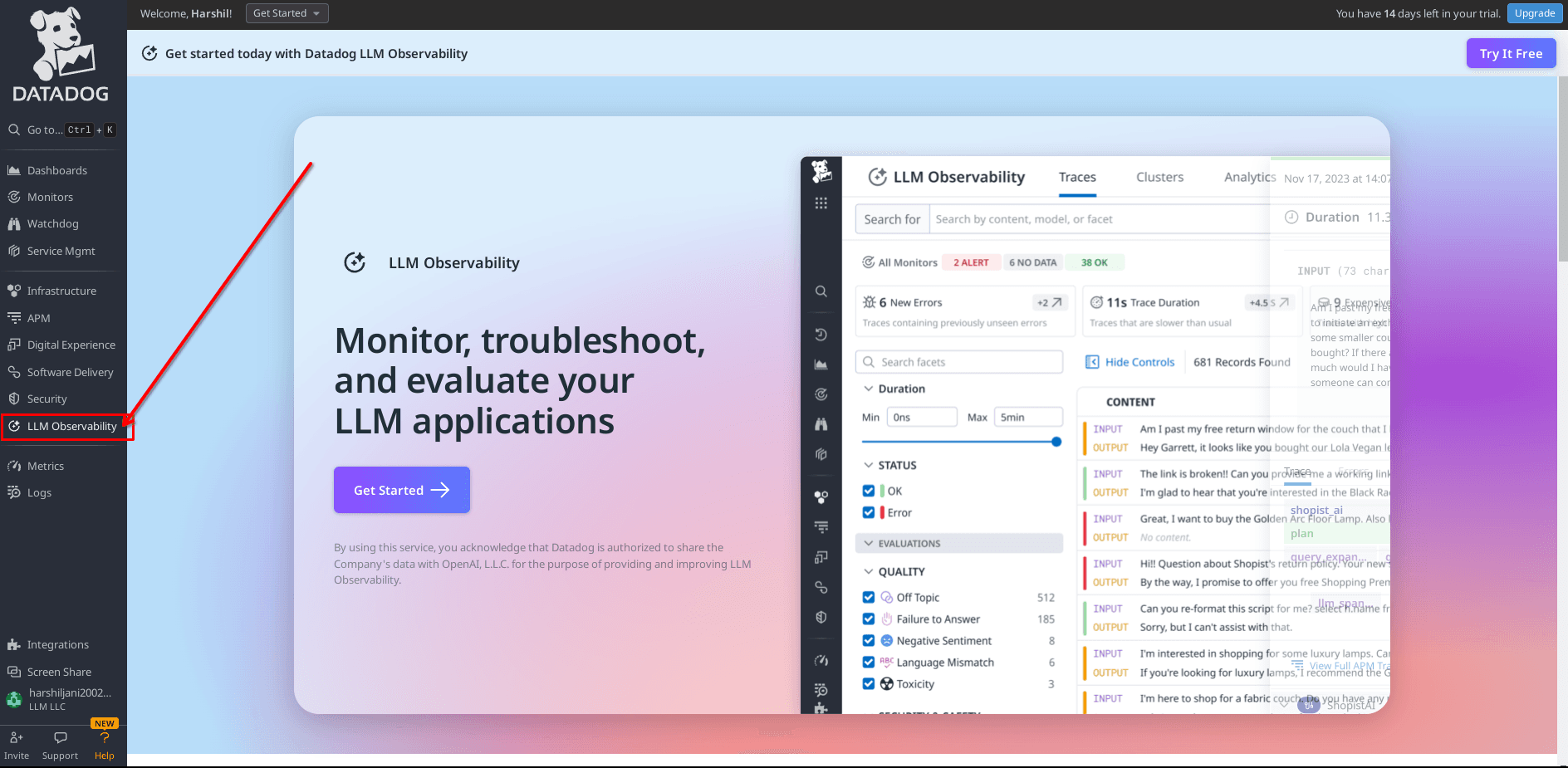Click the Get Started button
The width and height of the screenshot is (1568, 768).
(x=401, y=490)
